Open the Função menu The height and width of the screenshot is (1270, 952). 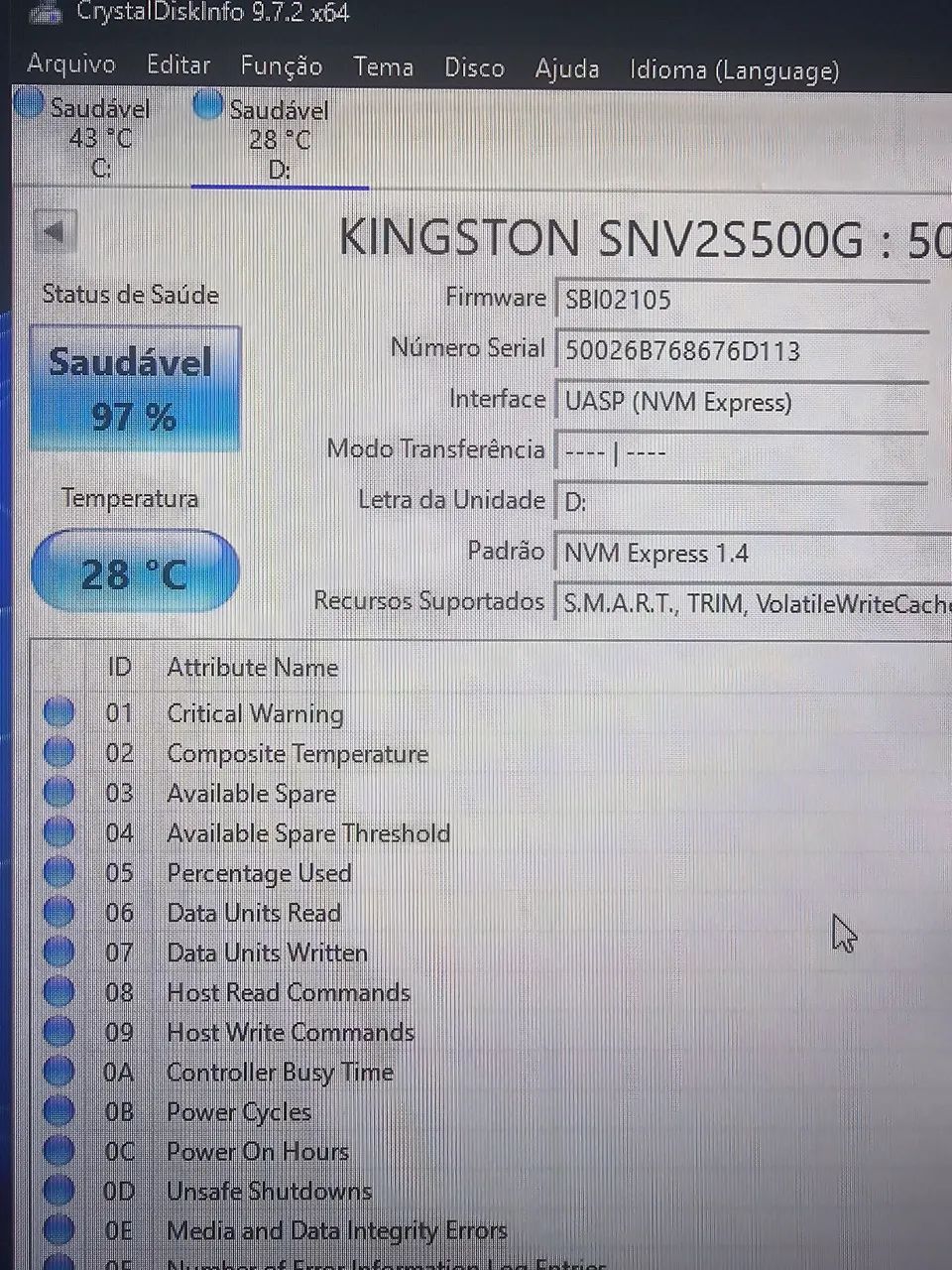282,66
